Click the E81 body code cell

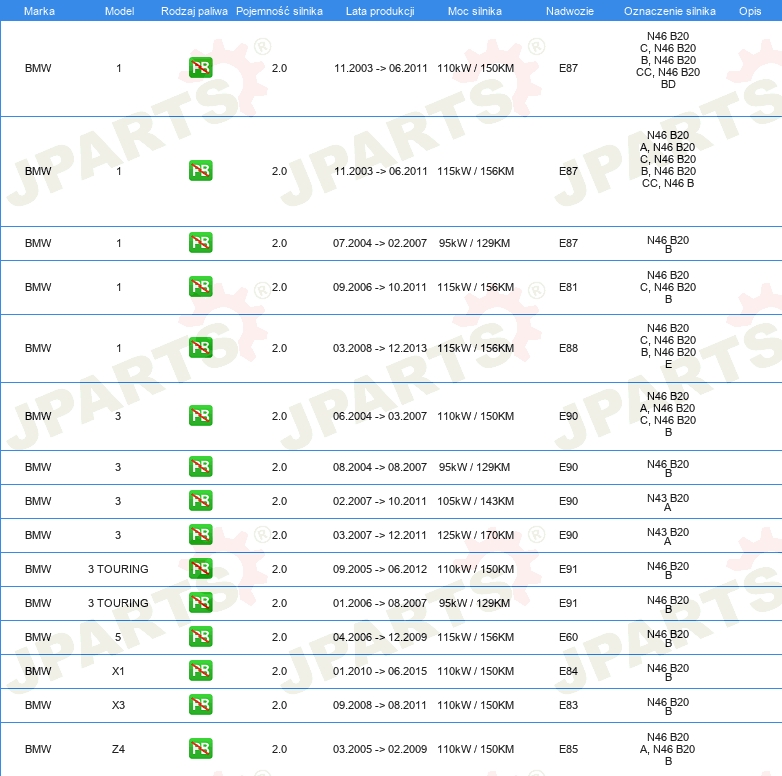coord(568,287)
